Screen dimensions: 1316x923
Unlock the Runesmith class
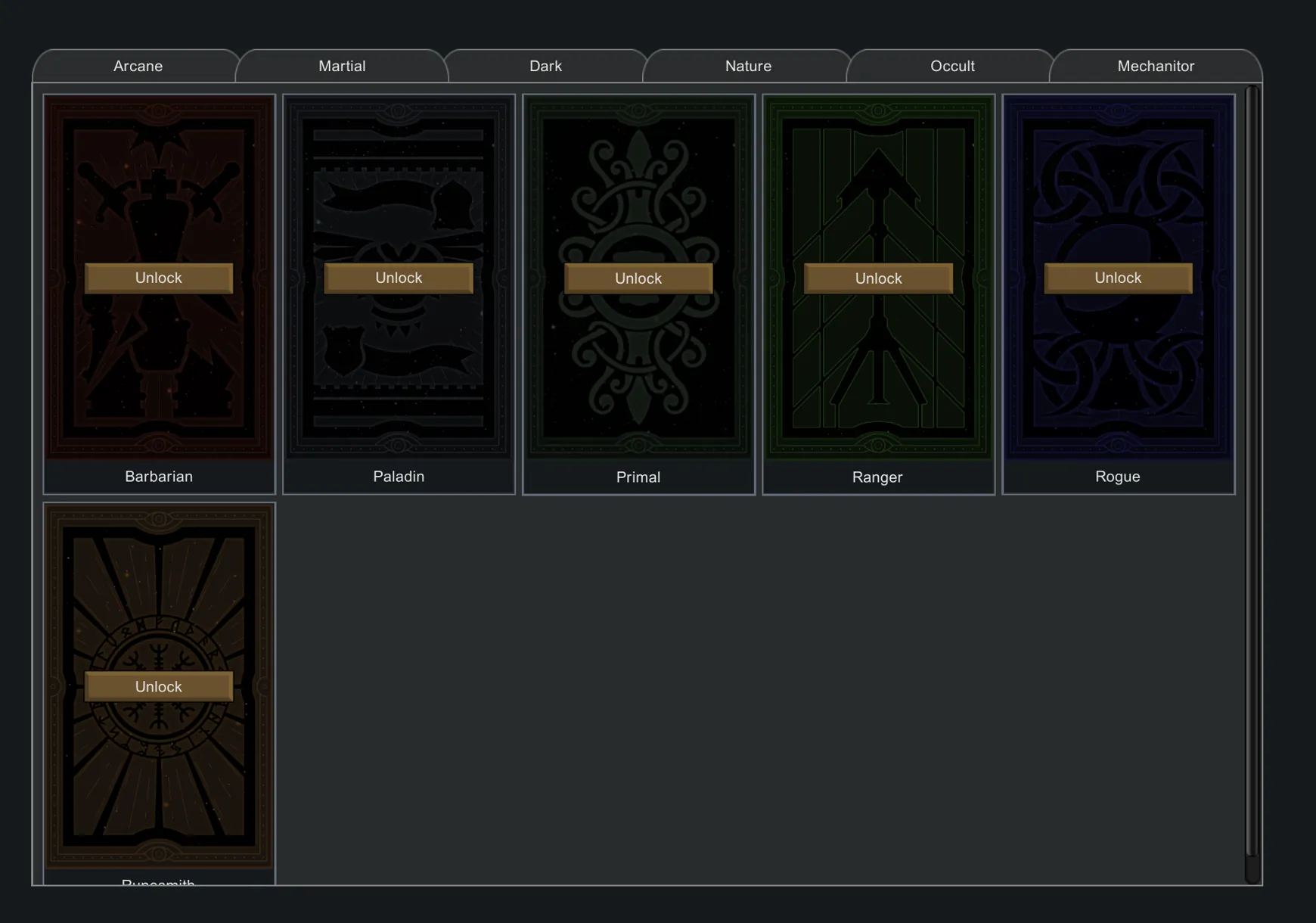tap(159, 686)
